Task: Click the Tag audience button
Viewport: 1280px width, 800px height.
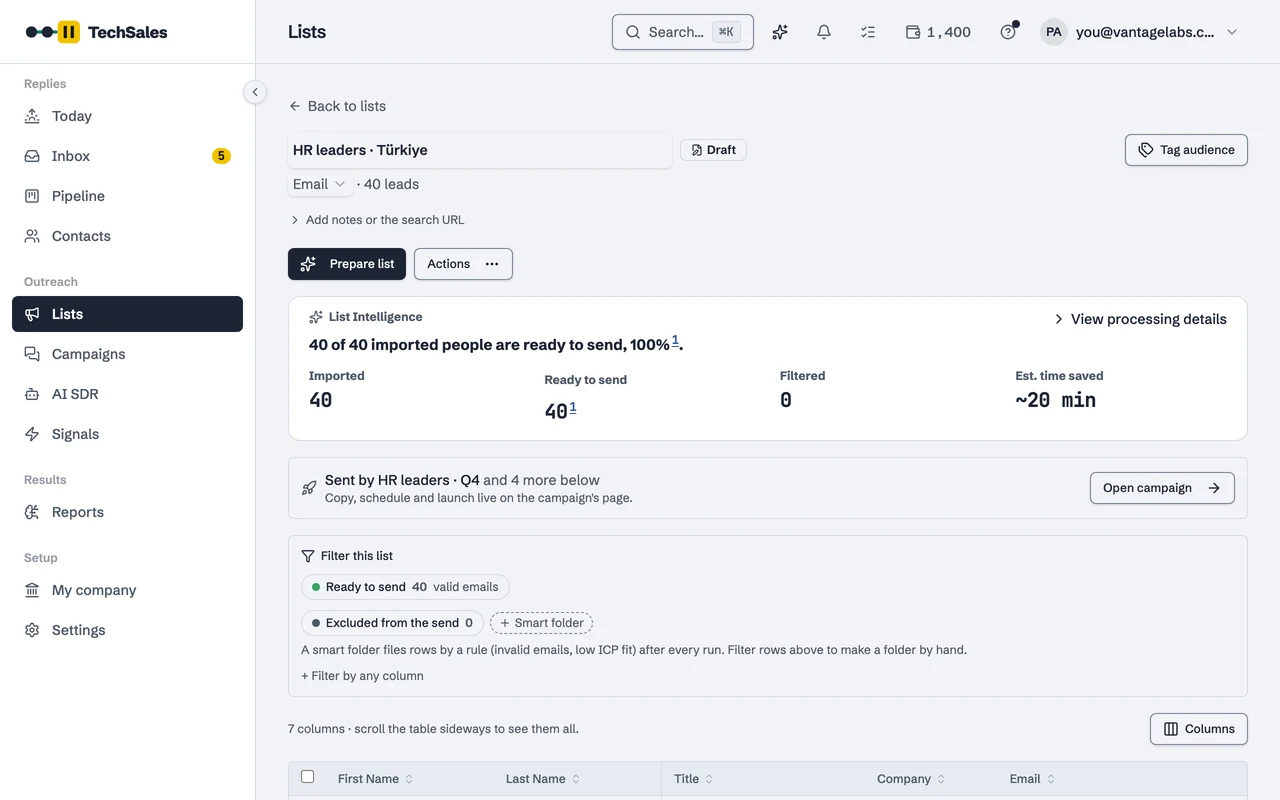Action: click(x=1186, y=150)
